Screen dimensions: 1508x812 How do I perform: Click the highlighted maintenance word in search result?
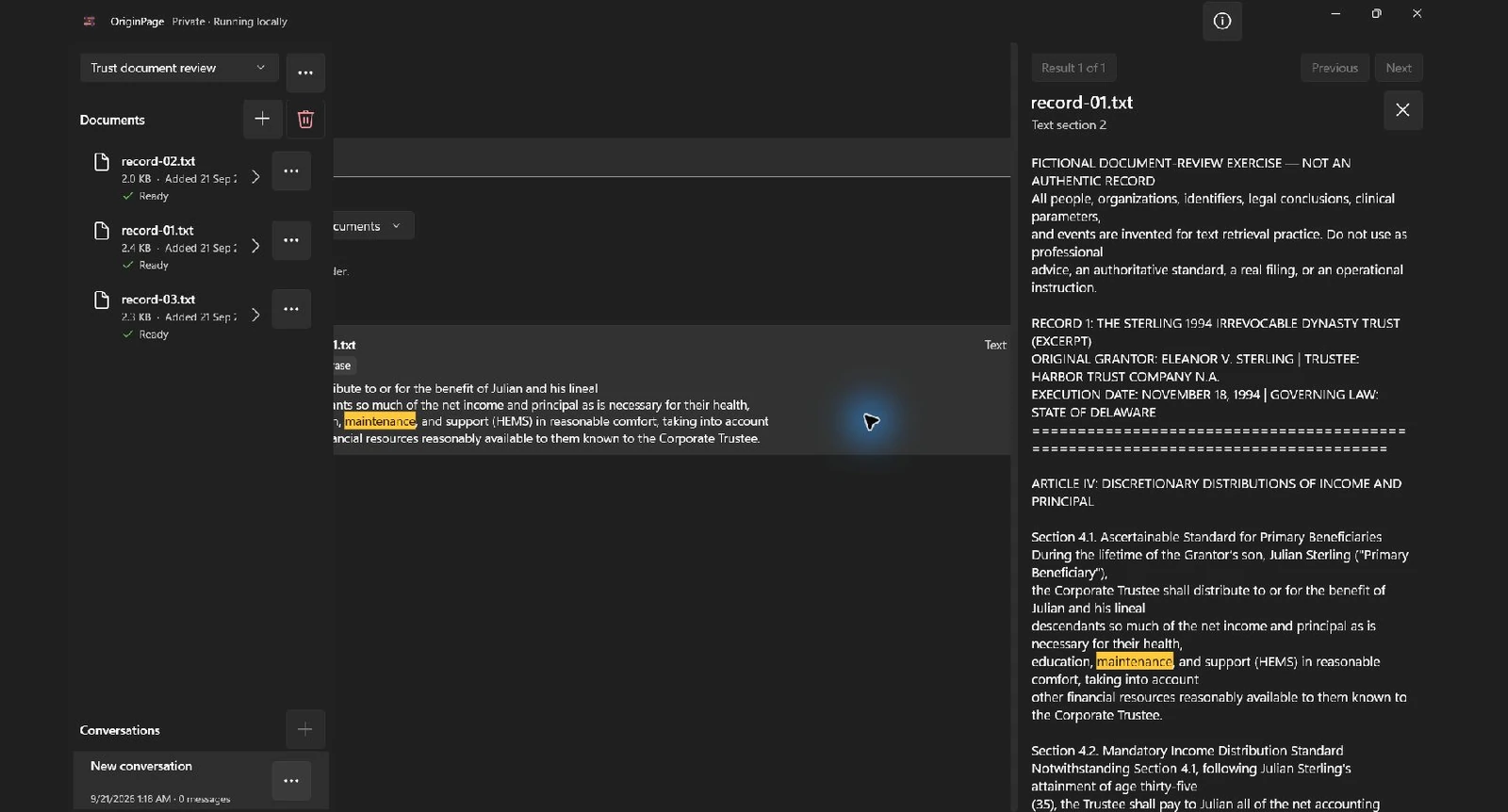click(x=380, y=421)
